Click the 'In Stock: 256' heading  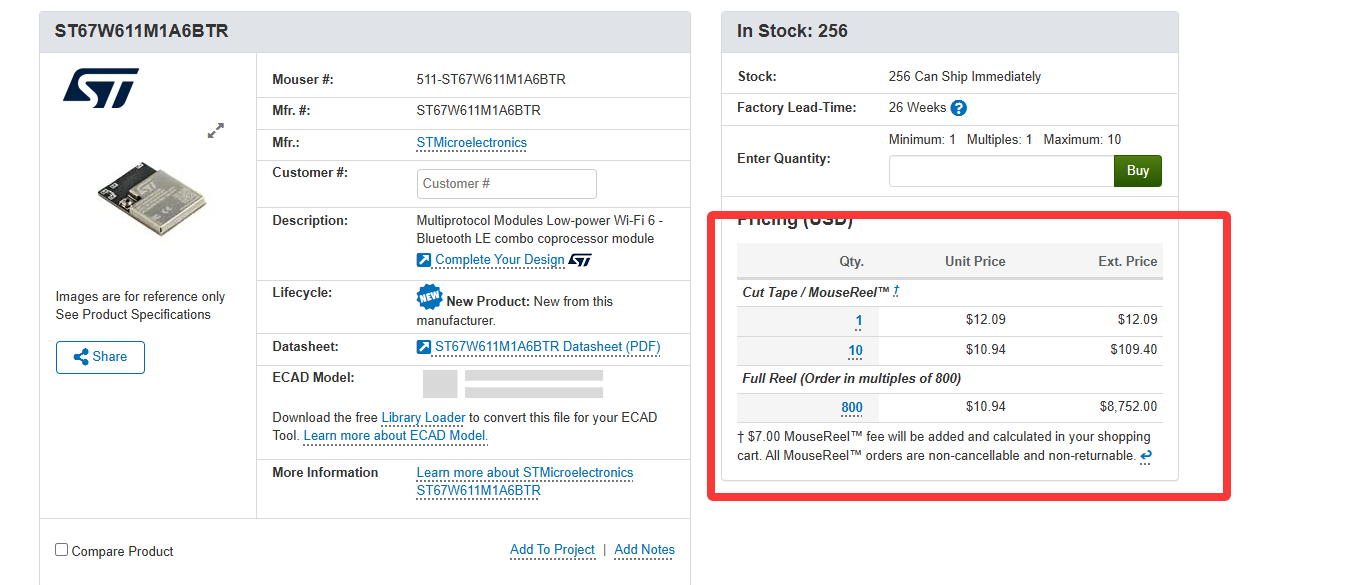click(x=793, y=32)
